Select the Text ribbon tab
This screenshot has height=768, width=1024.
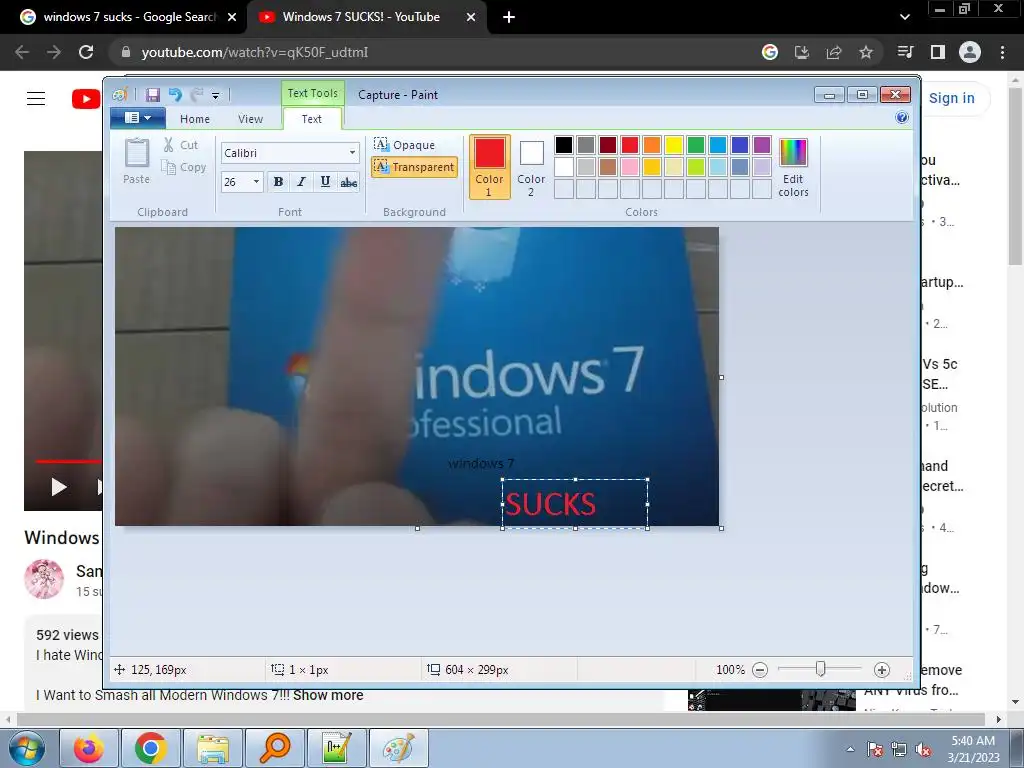[312, 119]
